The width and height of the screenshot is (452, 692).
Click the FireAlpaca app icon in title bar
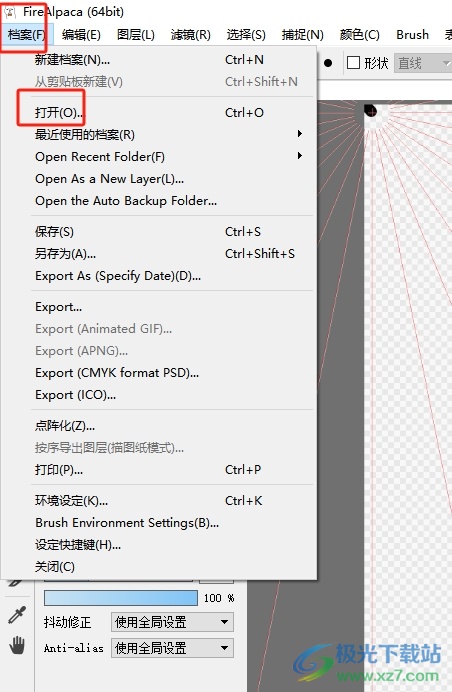click(10, 12)
